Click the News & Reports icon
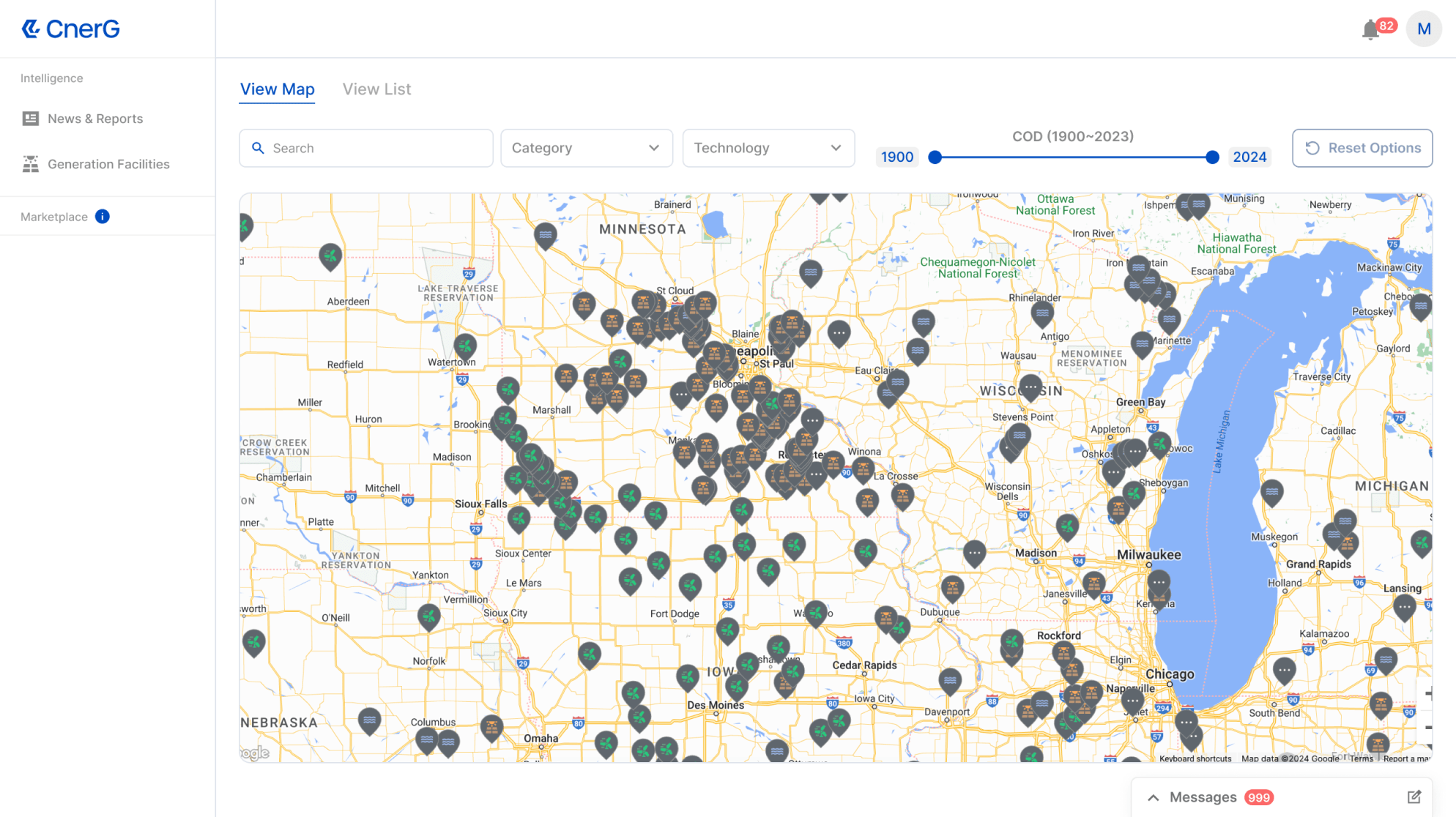Image resolution: width=1456 pixels, height=817 pixels. click(30, 118)
